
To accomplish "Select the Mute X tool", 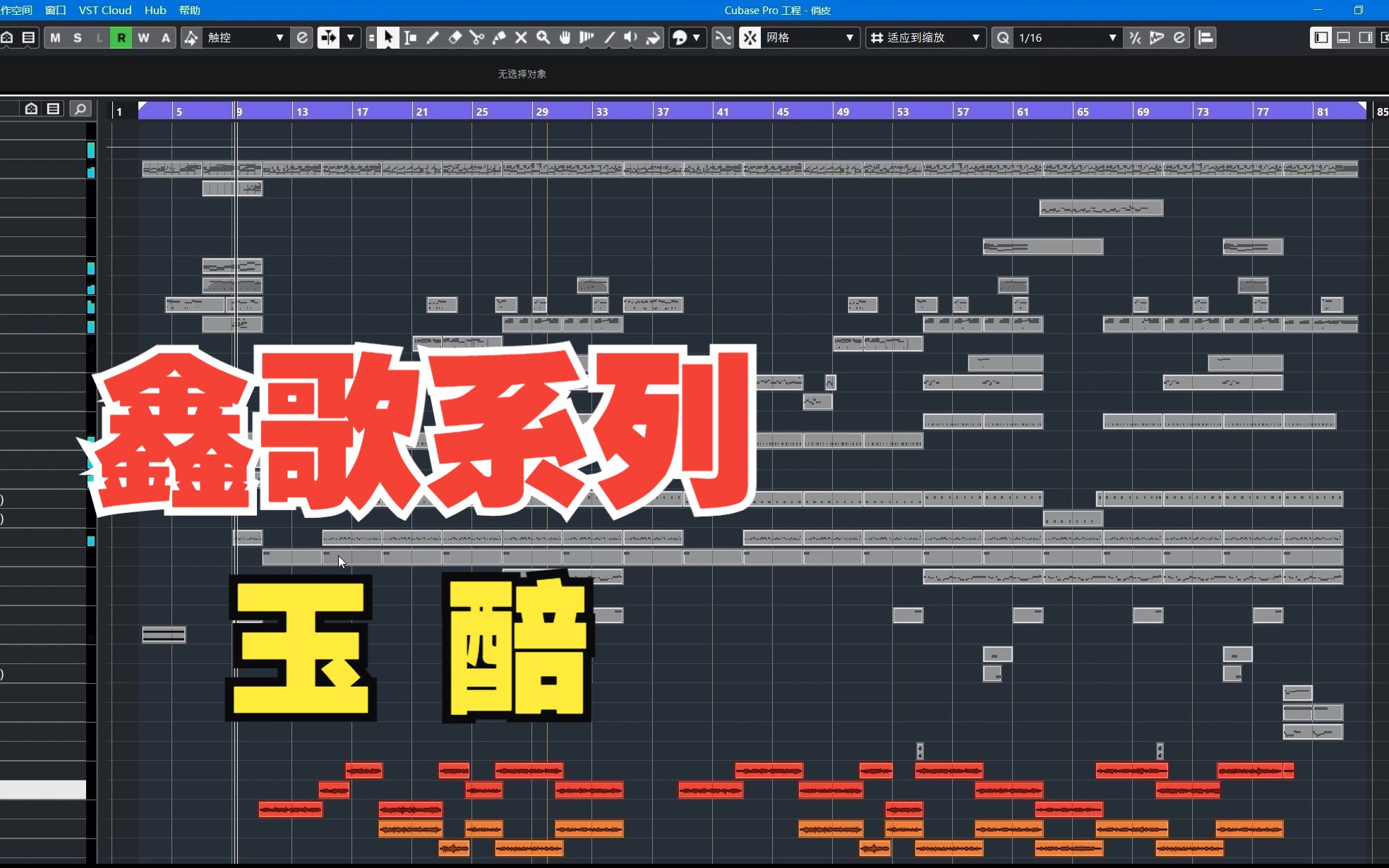I will point(521,37).
